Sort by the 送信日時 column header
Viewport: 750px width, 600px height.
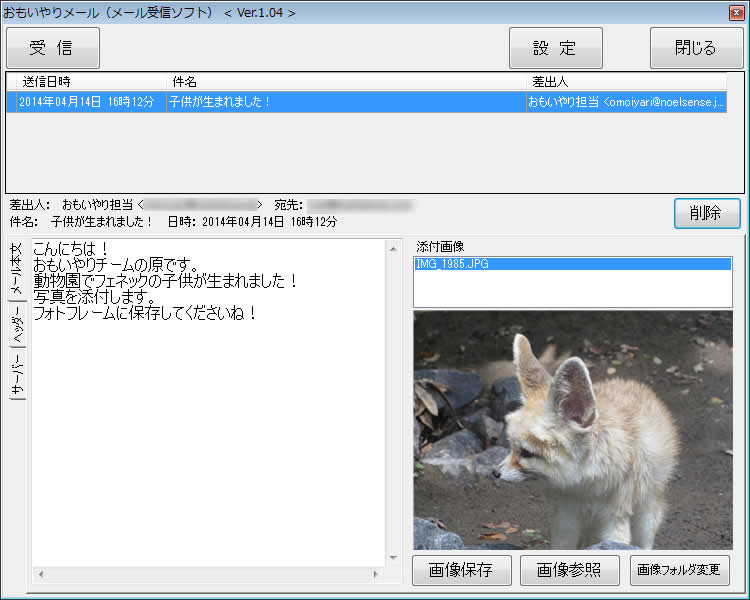click(x=88, y=81)
